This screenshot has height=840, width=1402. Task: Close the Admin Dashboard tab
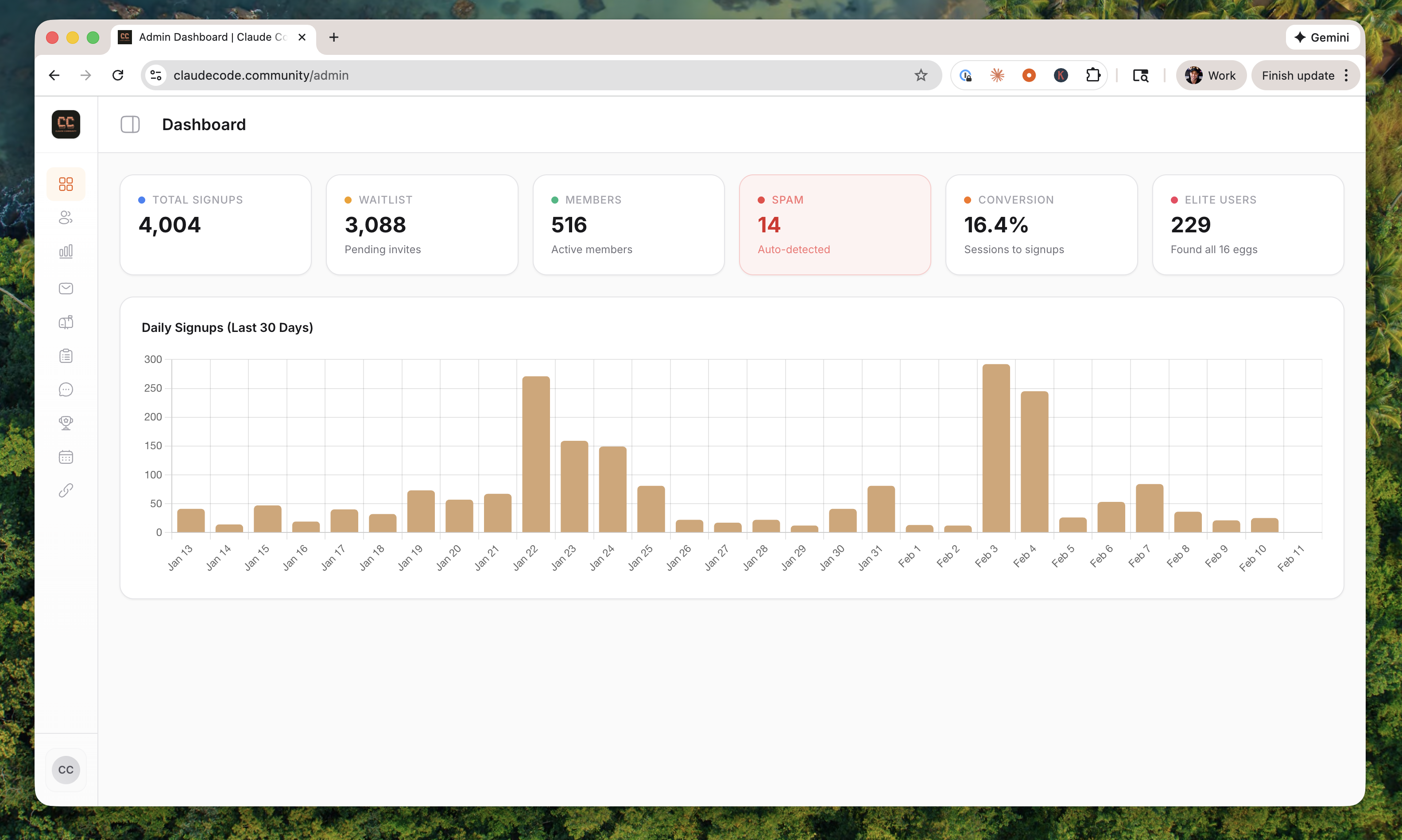[302, 37]
